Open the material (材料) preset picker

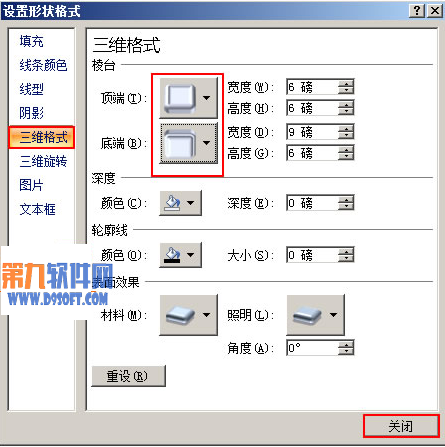coord(188,315)
